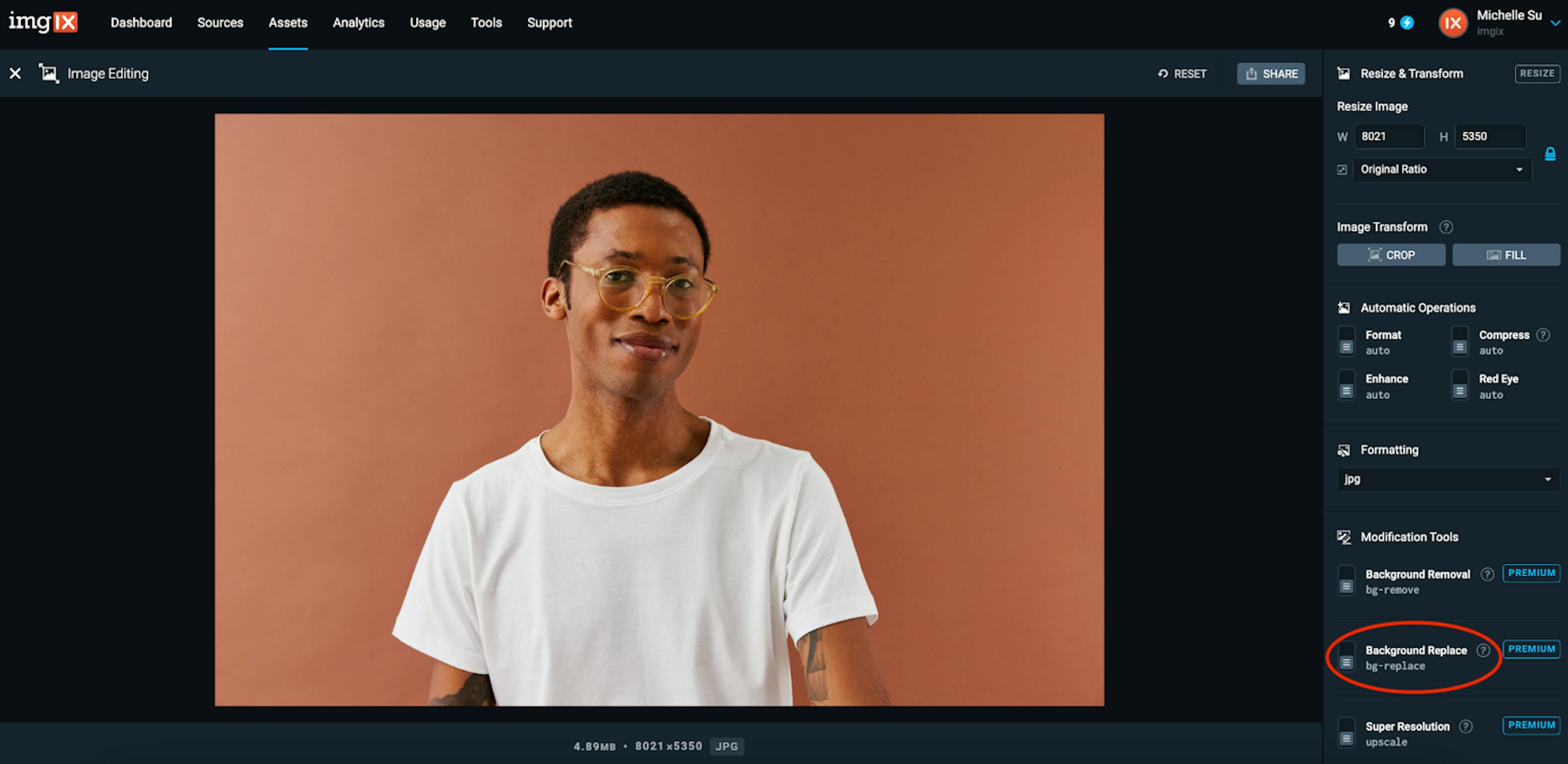Click the Modification Tools section icon
This screenshot has width=1568, height=764.
(x=1344, y=537)
